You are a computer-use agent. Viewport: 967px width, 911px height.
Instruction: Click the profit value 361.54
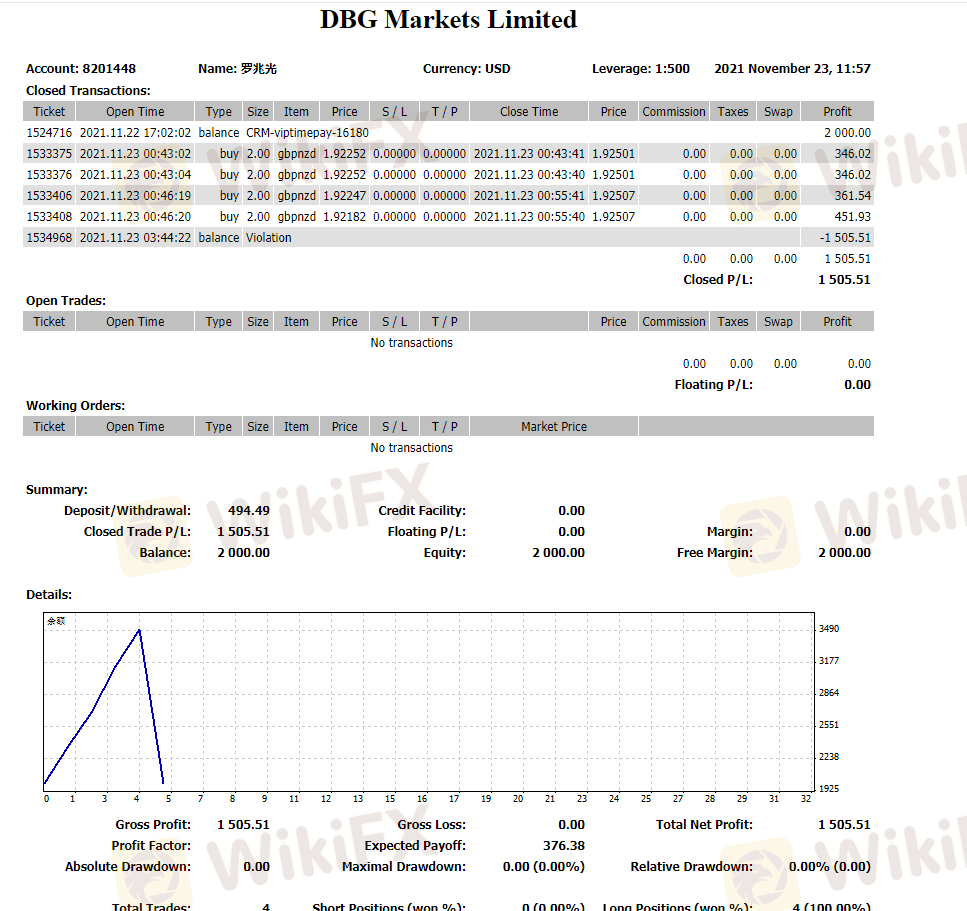(853, 196)
